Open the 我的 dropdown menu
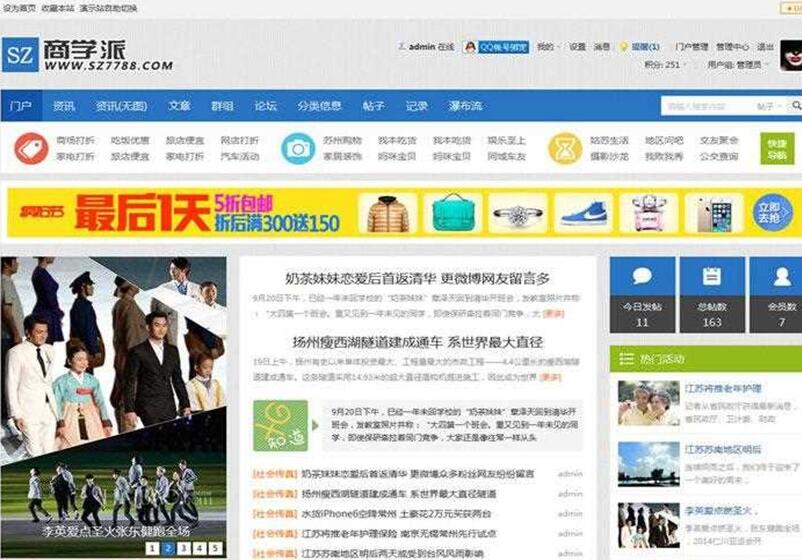This screenshot has height=560, width=802. point(546,46)
